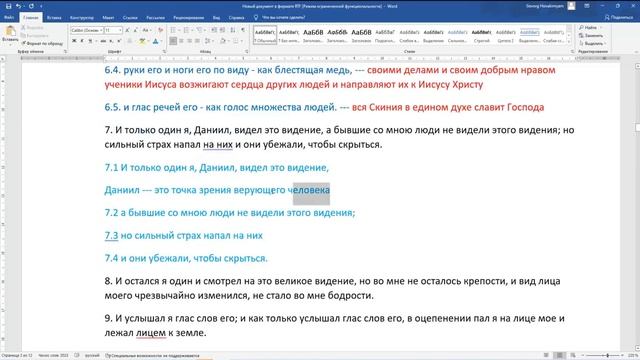The width and height of the screenshot is (640, 360).
Task: Undo the last action in the title bar
Action: (18, 6)
